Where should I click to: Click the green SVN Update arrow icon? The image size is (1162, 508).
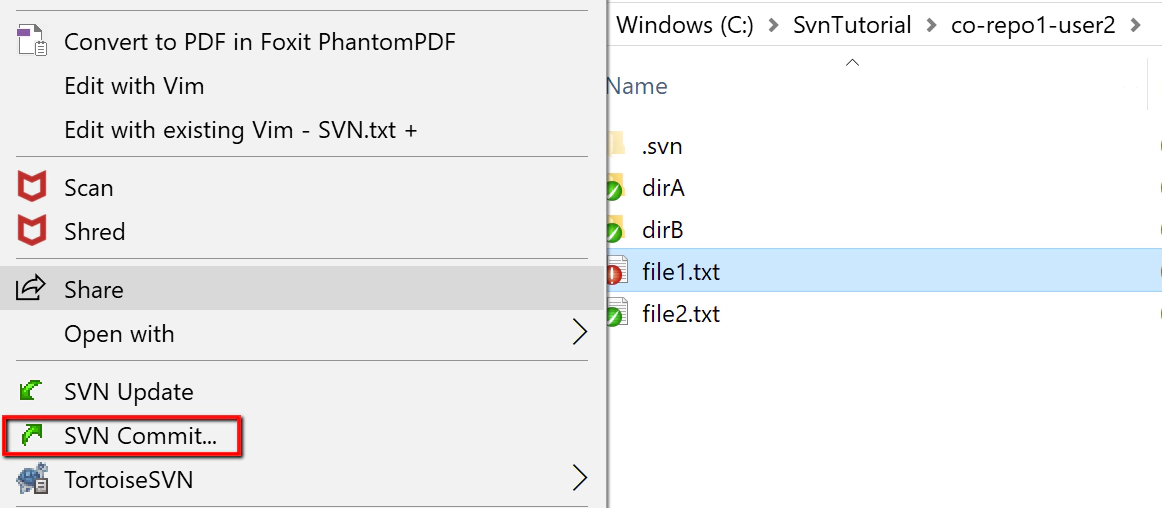(31, 391)
